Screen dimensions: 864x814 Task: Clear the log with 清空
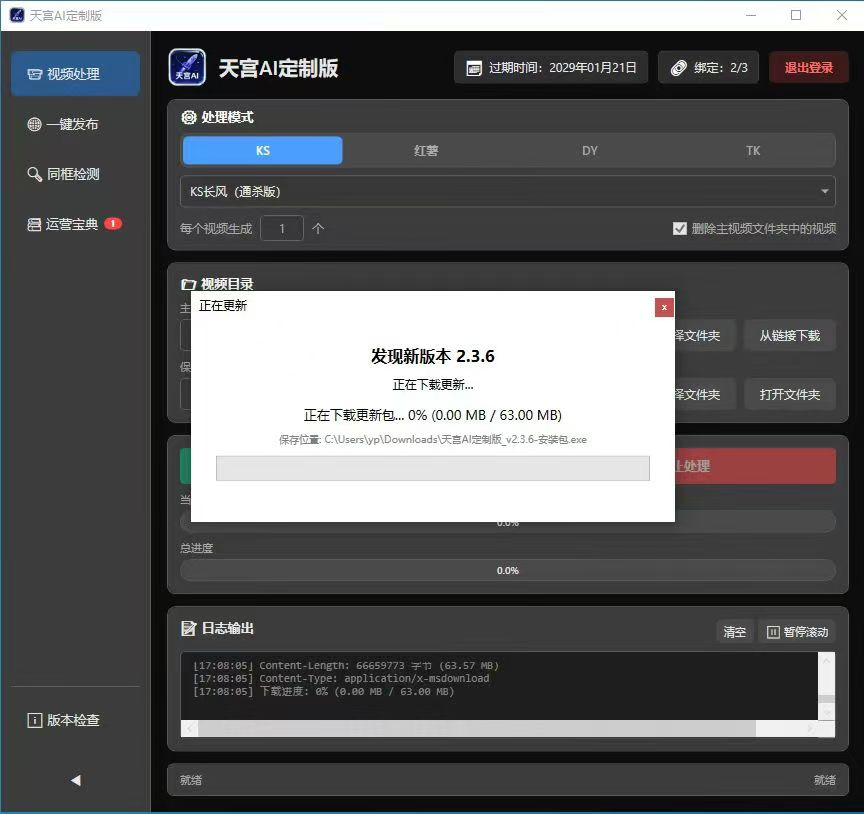(x=735, y=632)
